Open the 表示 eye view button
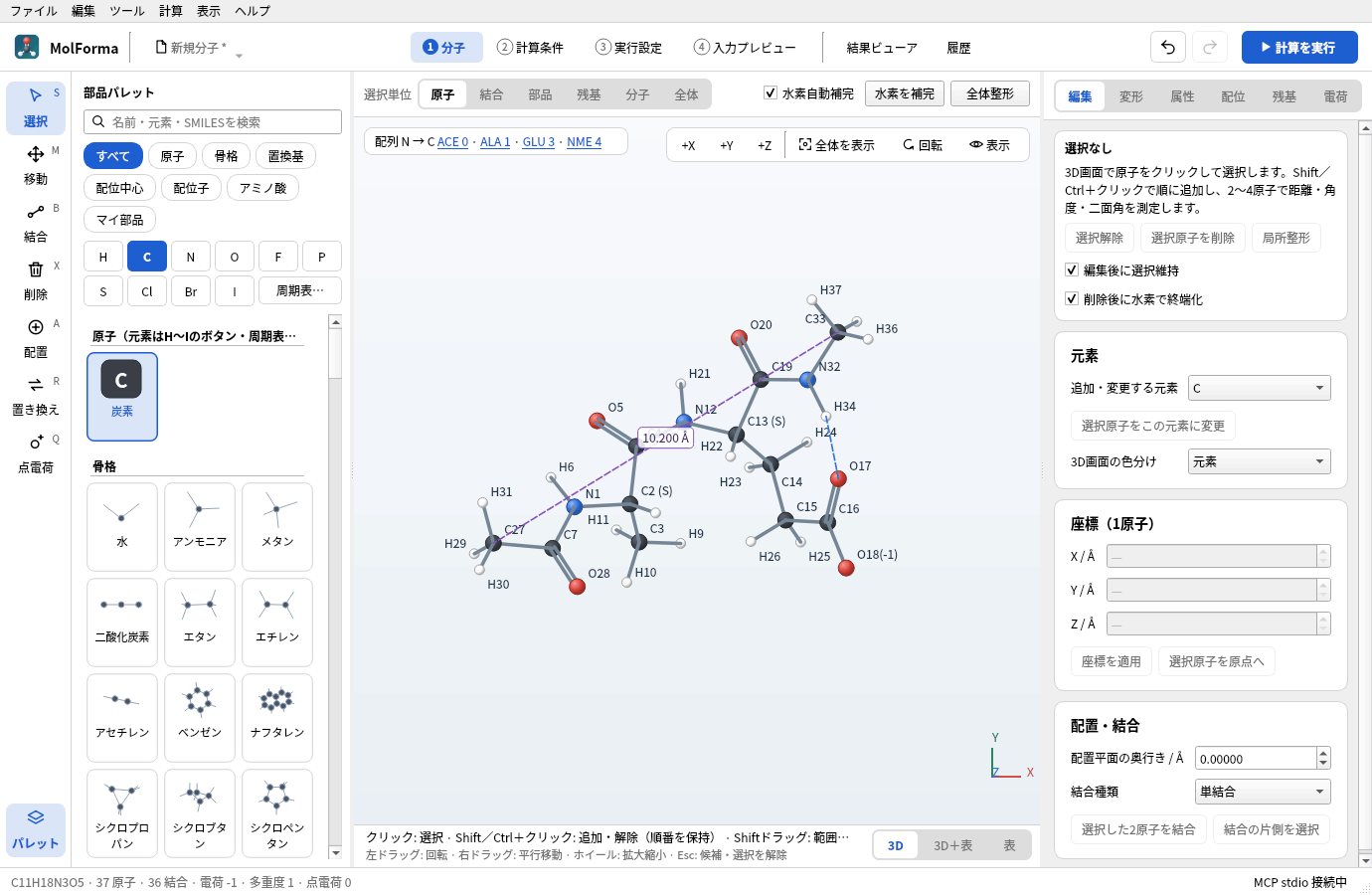 click(990, 145)
